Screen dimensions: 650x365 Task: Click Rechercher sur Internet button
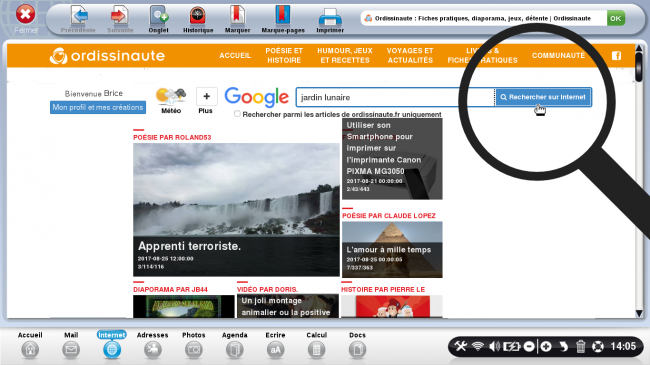click(x=543, y=97)
